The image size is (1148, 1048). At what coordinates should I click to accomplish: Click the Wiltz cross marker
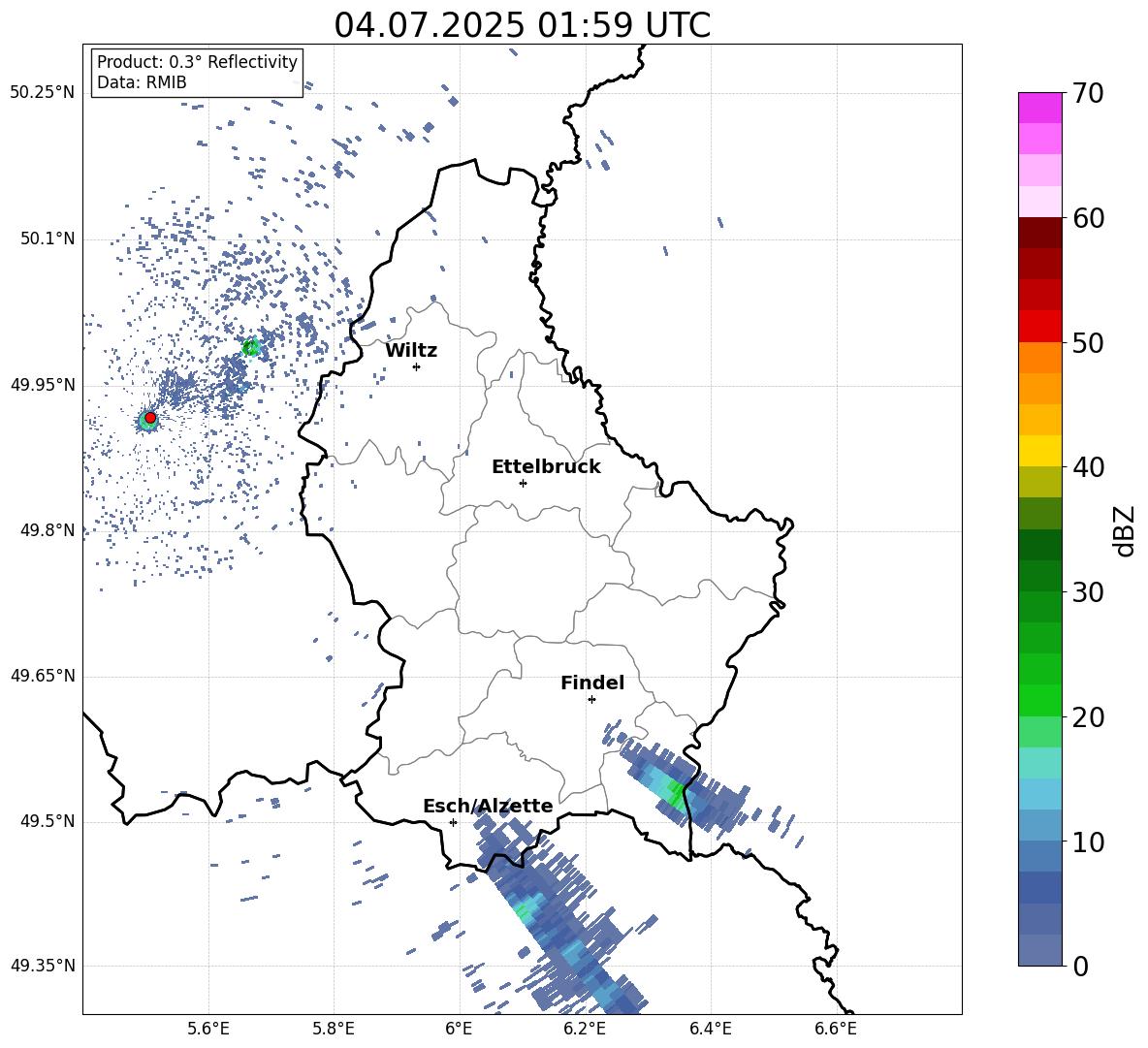click(417, 366)
